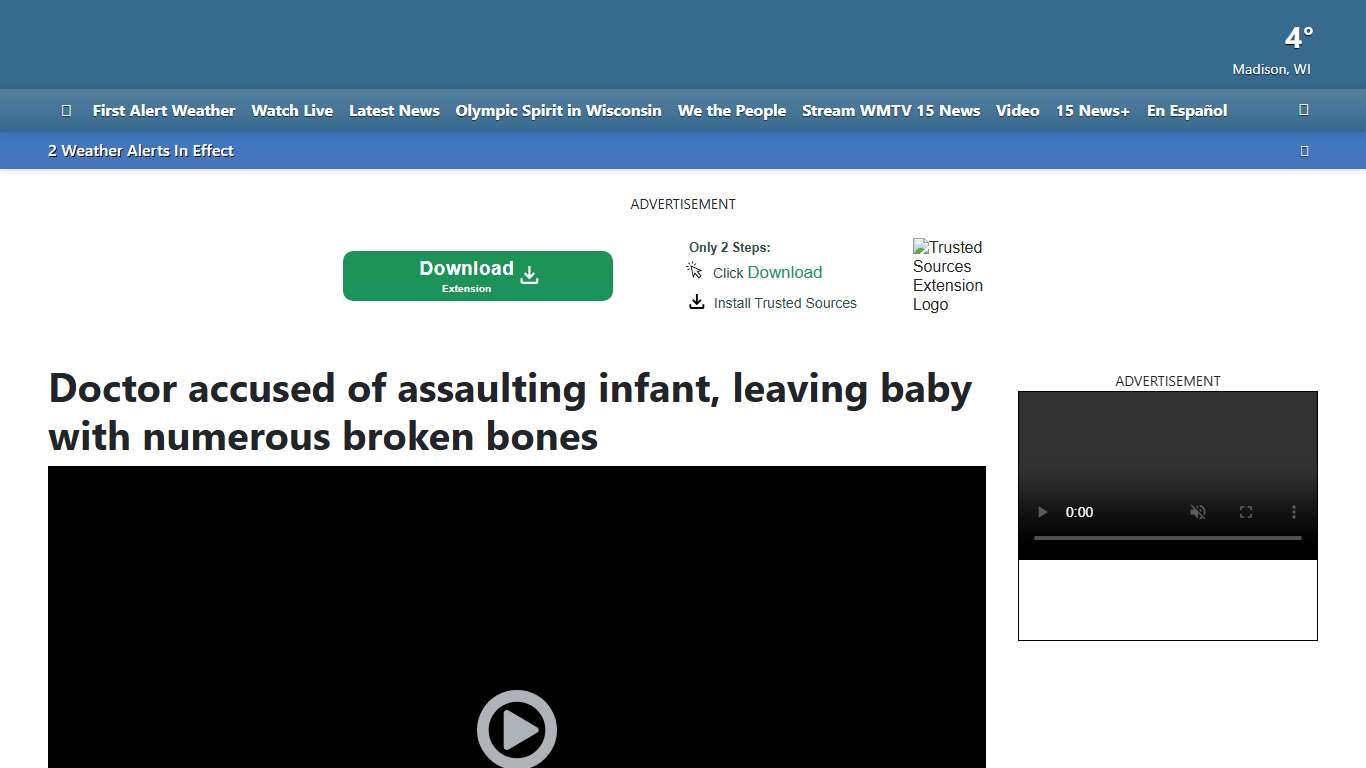
Task: Open the 15 News+ menu item
Action: tap(1092, 110)
